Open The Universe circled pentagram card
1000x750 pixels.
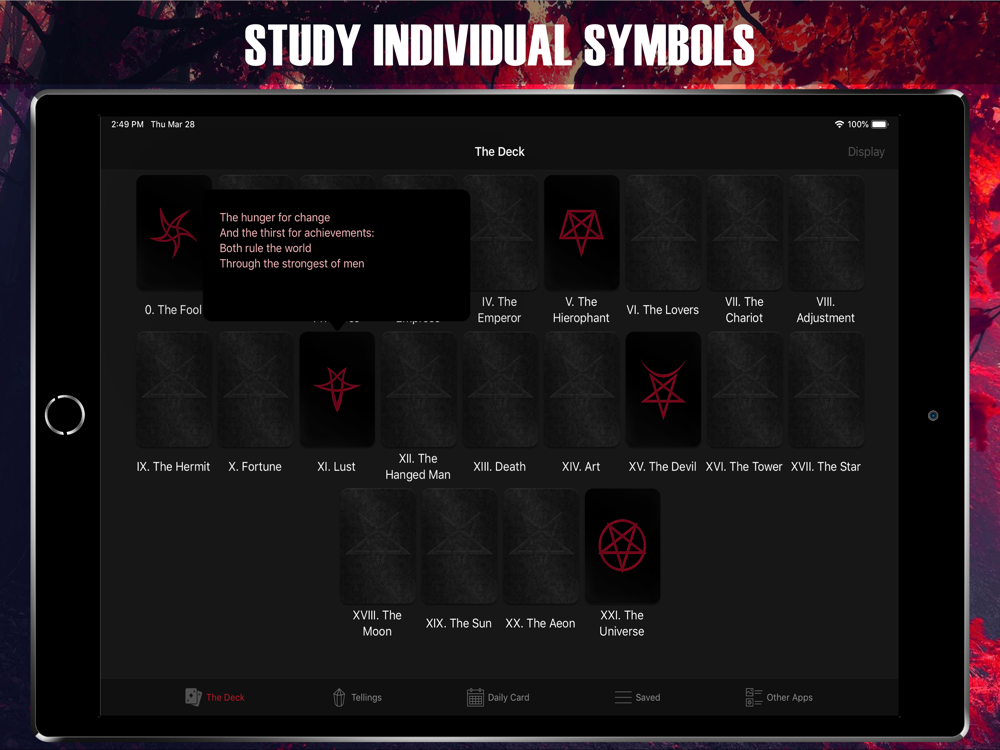point(622,546)
